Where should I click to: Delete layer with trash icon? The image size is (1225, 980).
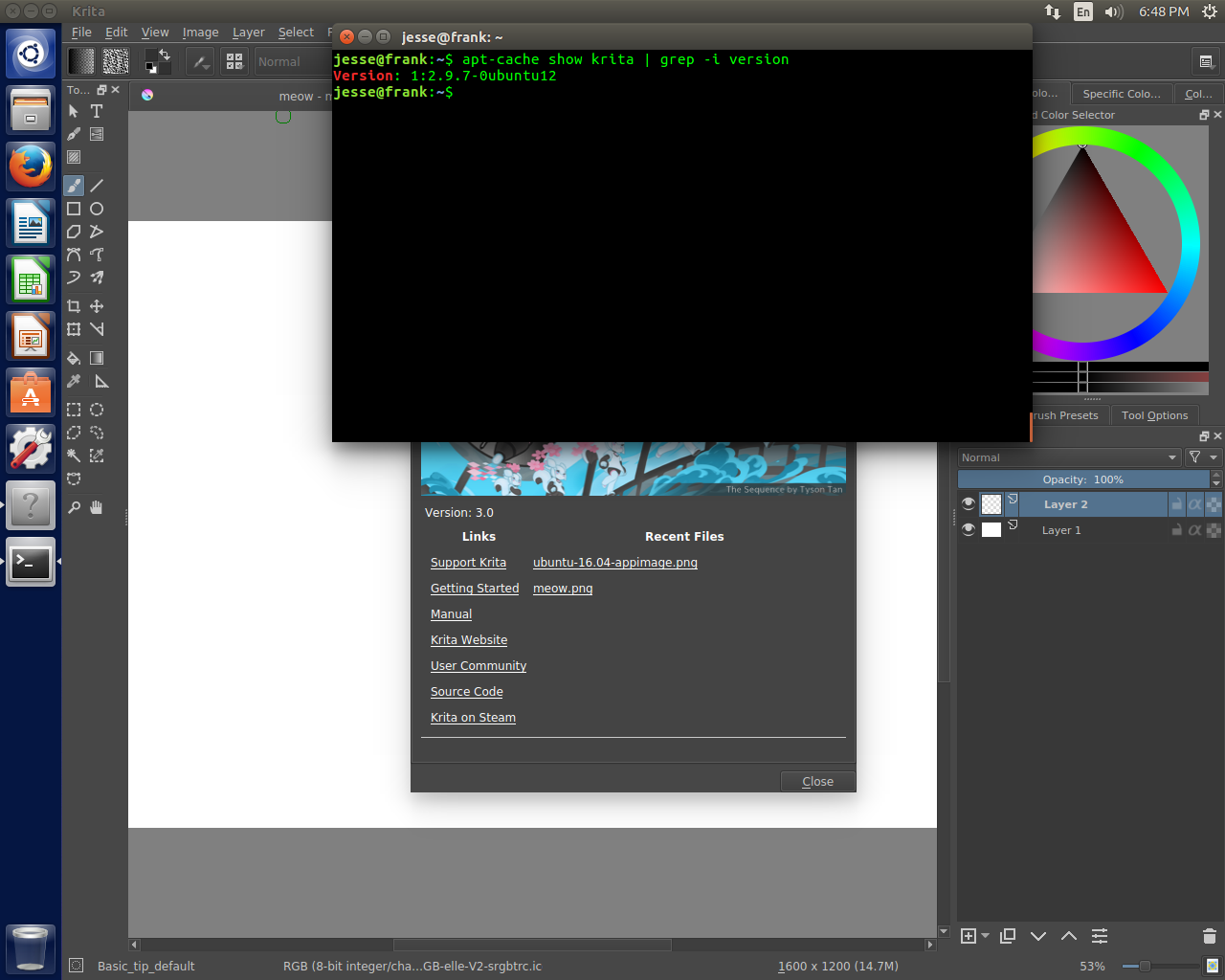pyautogui.click(x=1209, y=936)
